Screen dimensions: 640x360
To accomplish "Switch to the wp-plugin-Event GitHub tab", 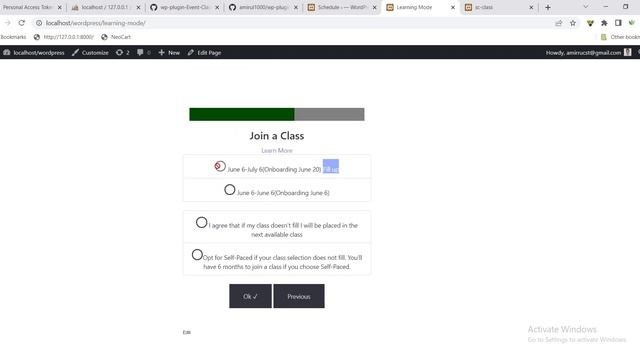I will [x=184, y=7].
